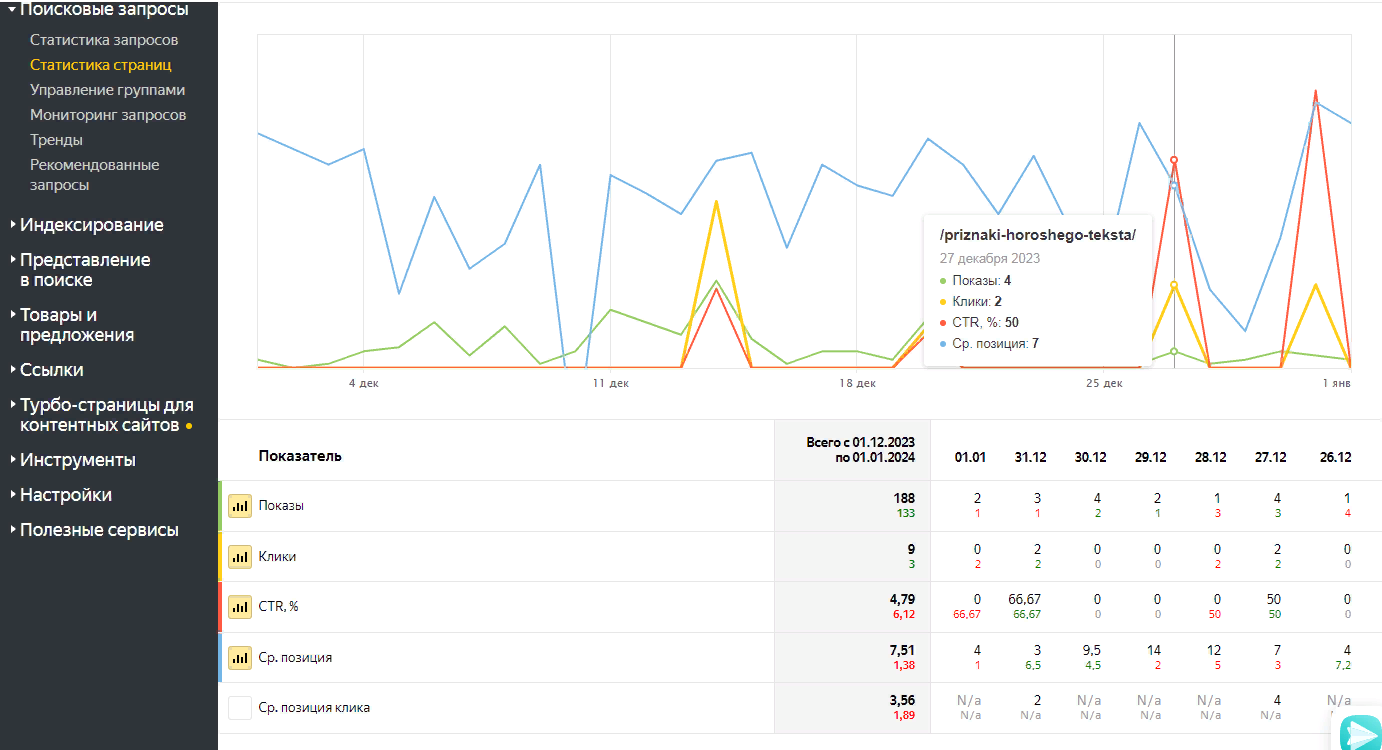This screenshot has width=1382, height=750.
Task: Click Ср. позиция value 9,5
Action: click(1090, 650)
